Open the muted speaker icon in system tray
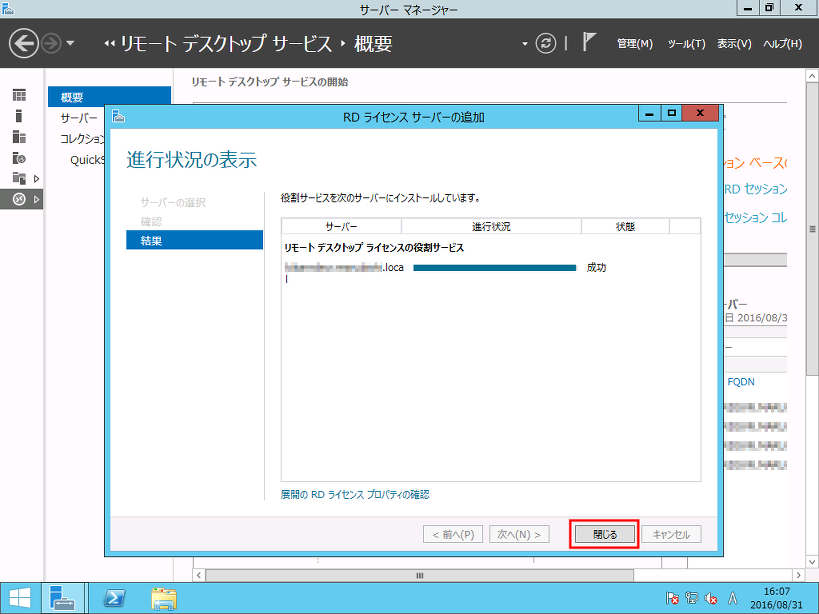The image size is (819, 614). pyautogui.click(x=712, y=598)
